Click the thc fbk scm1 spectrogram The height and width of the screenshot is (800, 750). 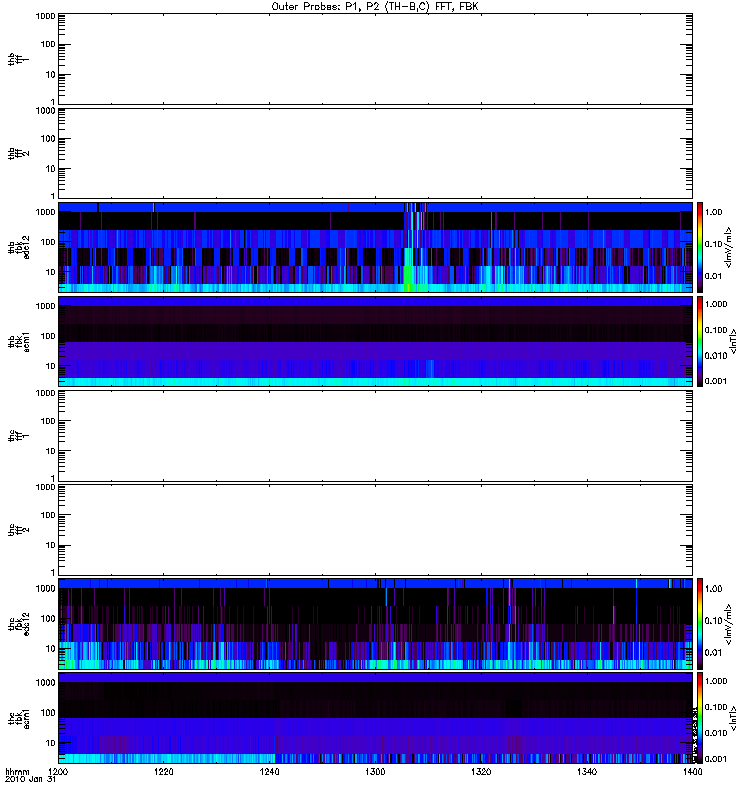375,718
